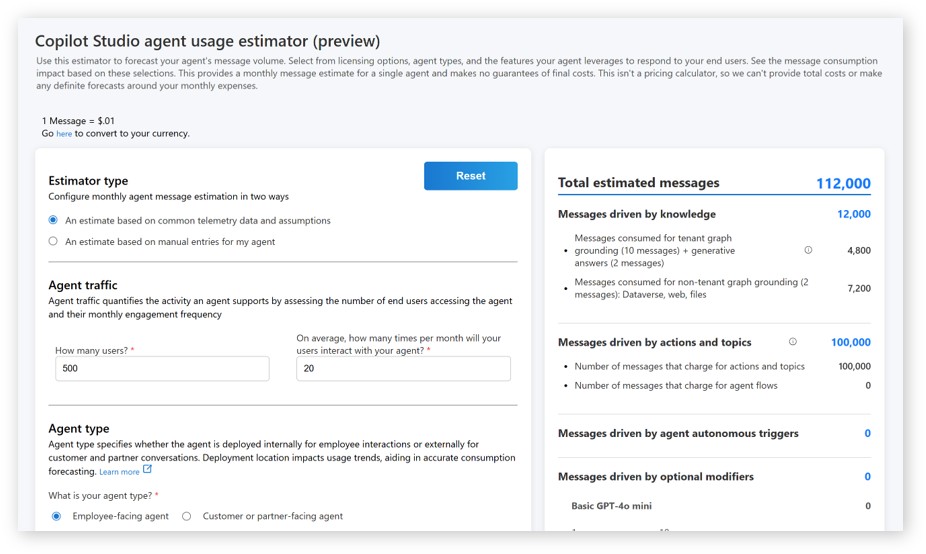Viewport: 926px width, 554px height.
Task: Choose Customer or partner-facing agent option
Action: 187,516
